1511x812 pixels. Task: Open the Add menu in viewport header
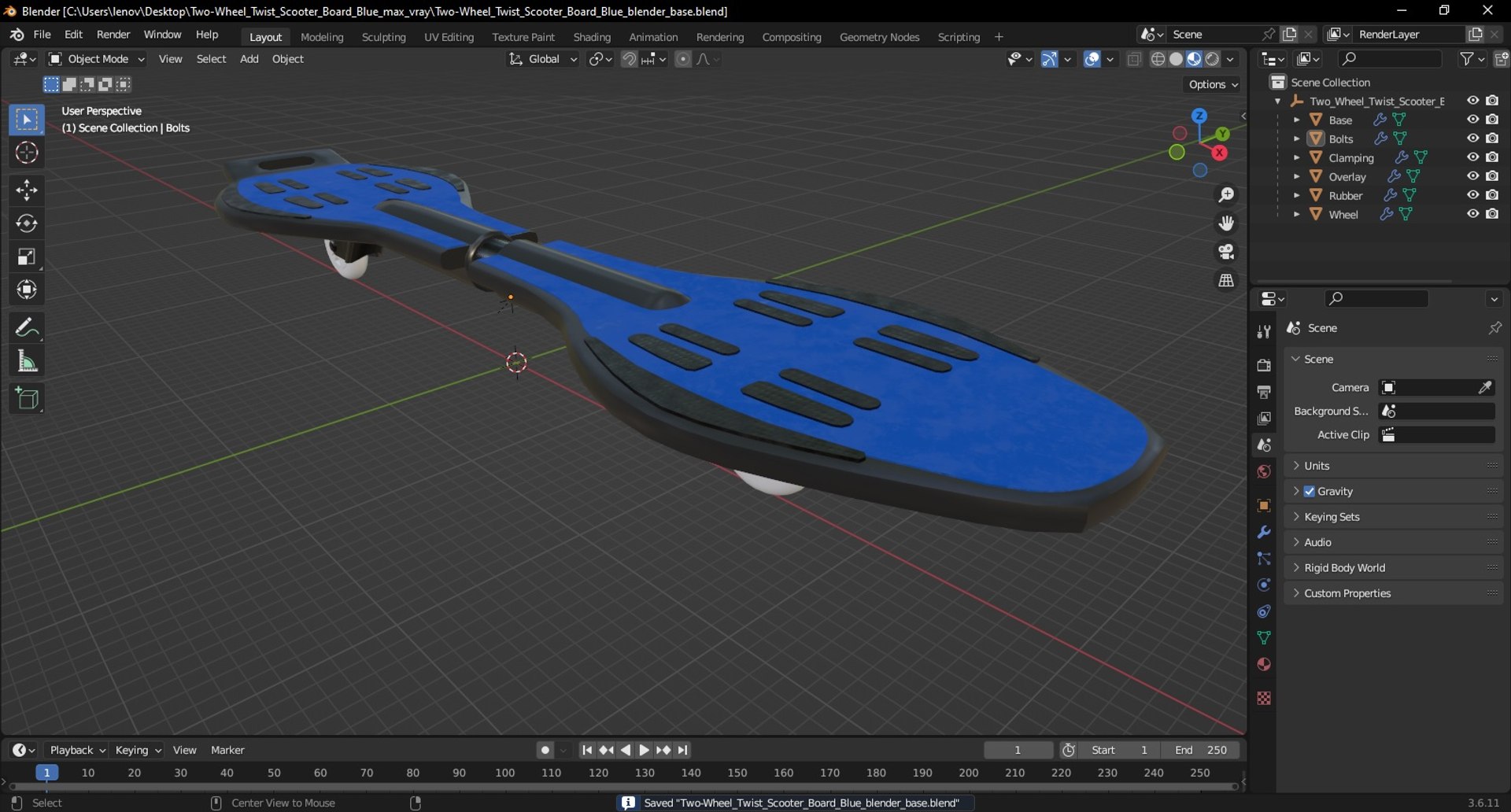pos(249,59)
